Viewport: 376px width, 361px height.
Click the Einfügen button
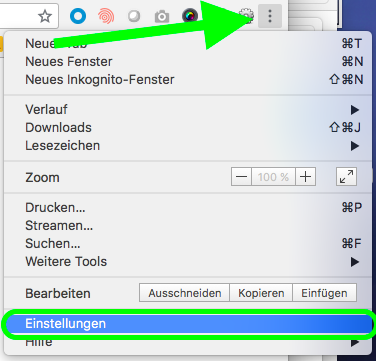(x=324, y=293)
